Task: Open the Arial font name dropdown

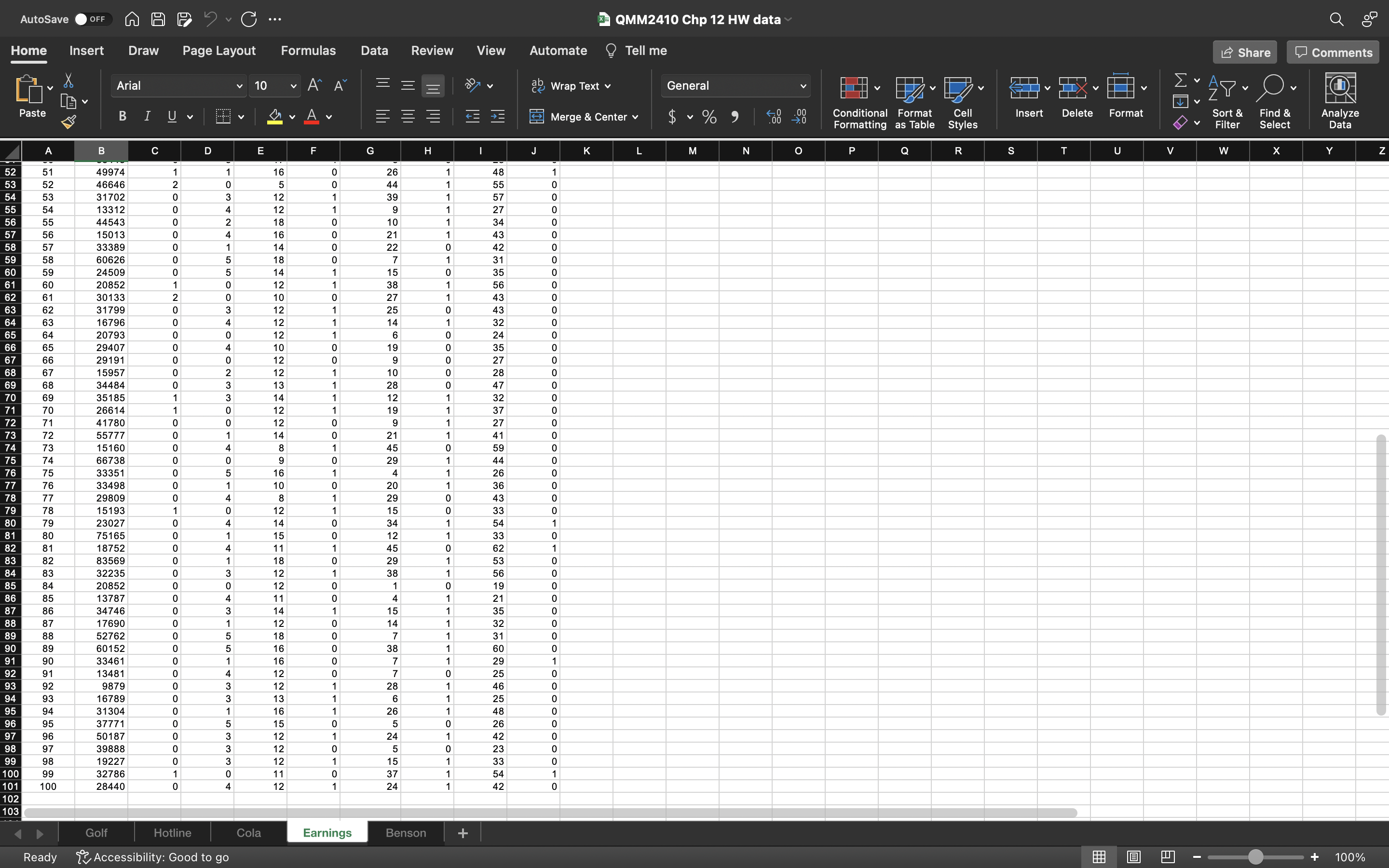Action: [x=239, y=86]
